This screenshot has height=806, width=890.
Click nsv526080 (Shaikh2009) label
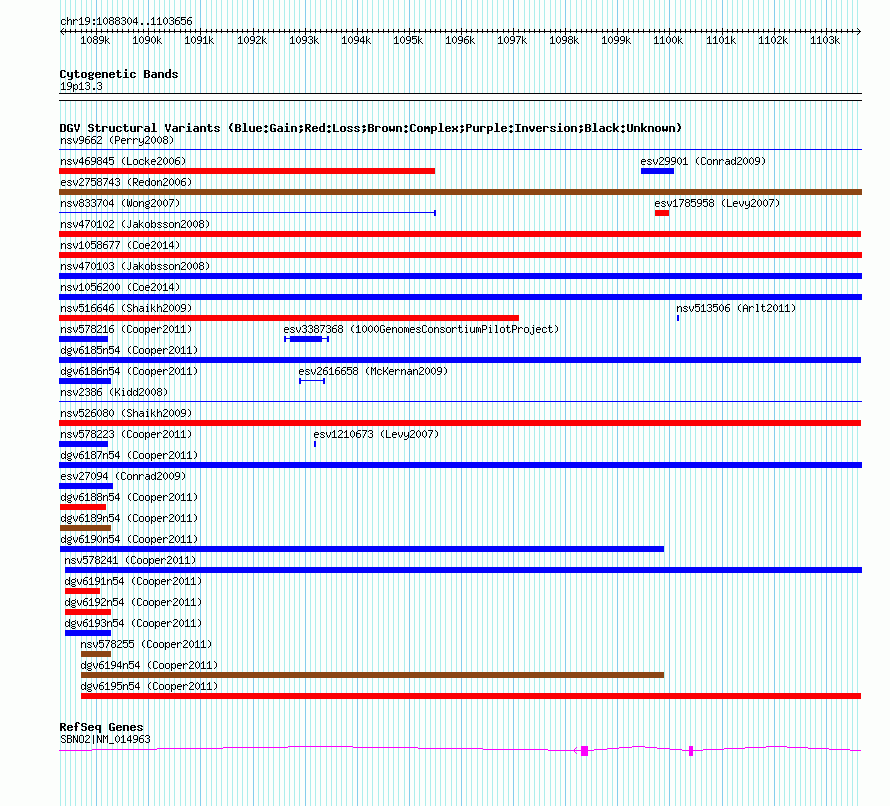(126, 413)
